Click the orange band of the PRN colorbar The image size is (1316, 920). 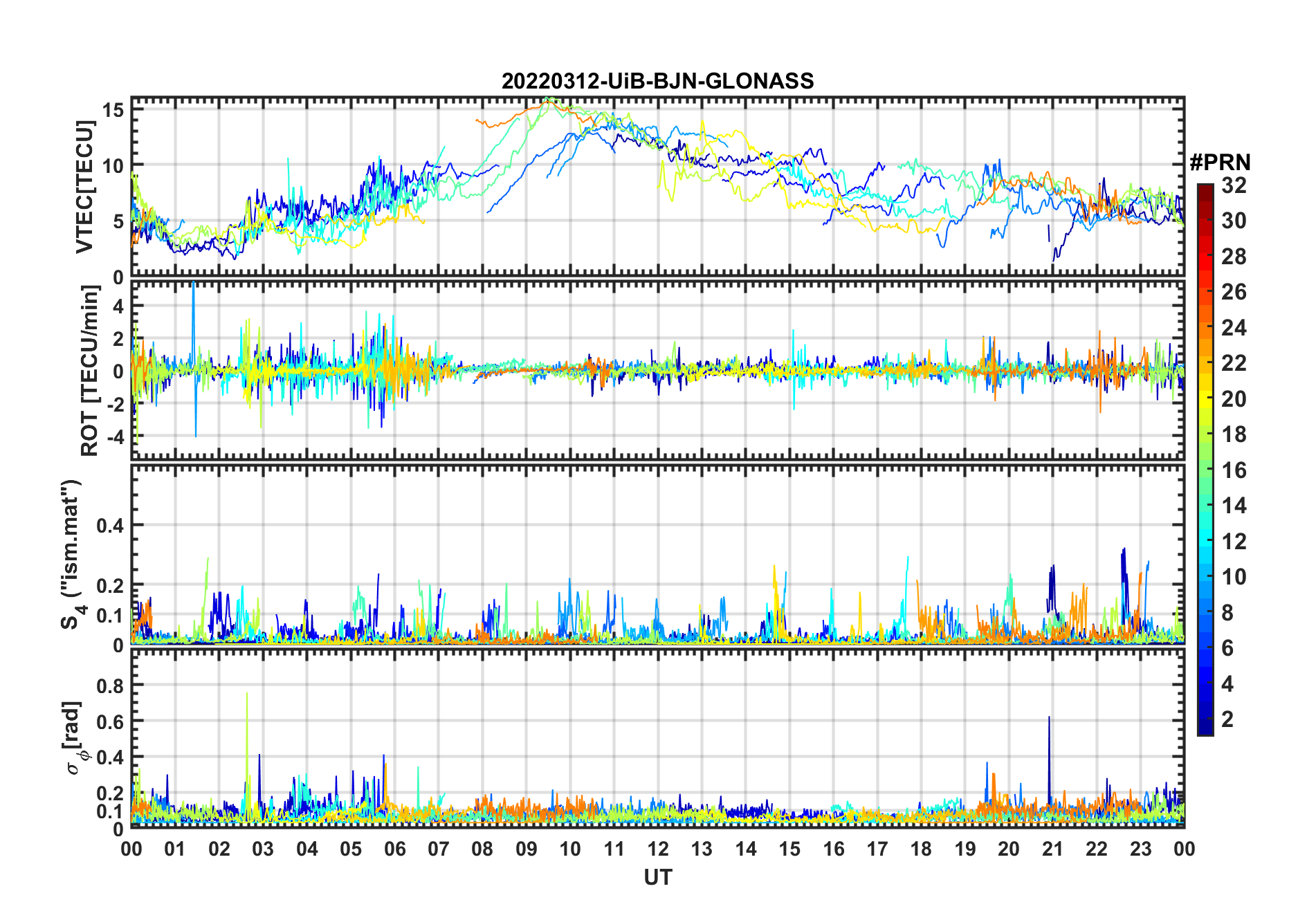pyautogui.click(x=1205, y=329)
